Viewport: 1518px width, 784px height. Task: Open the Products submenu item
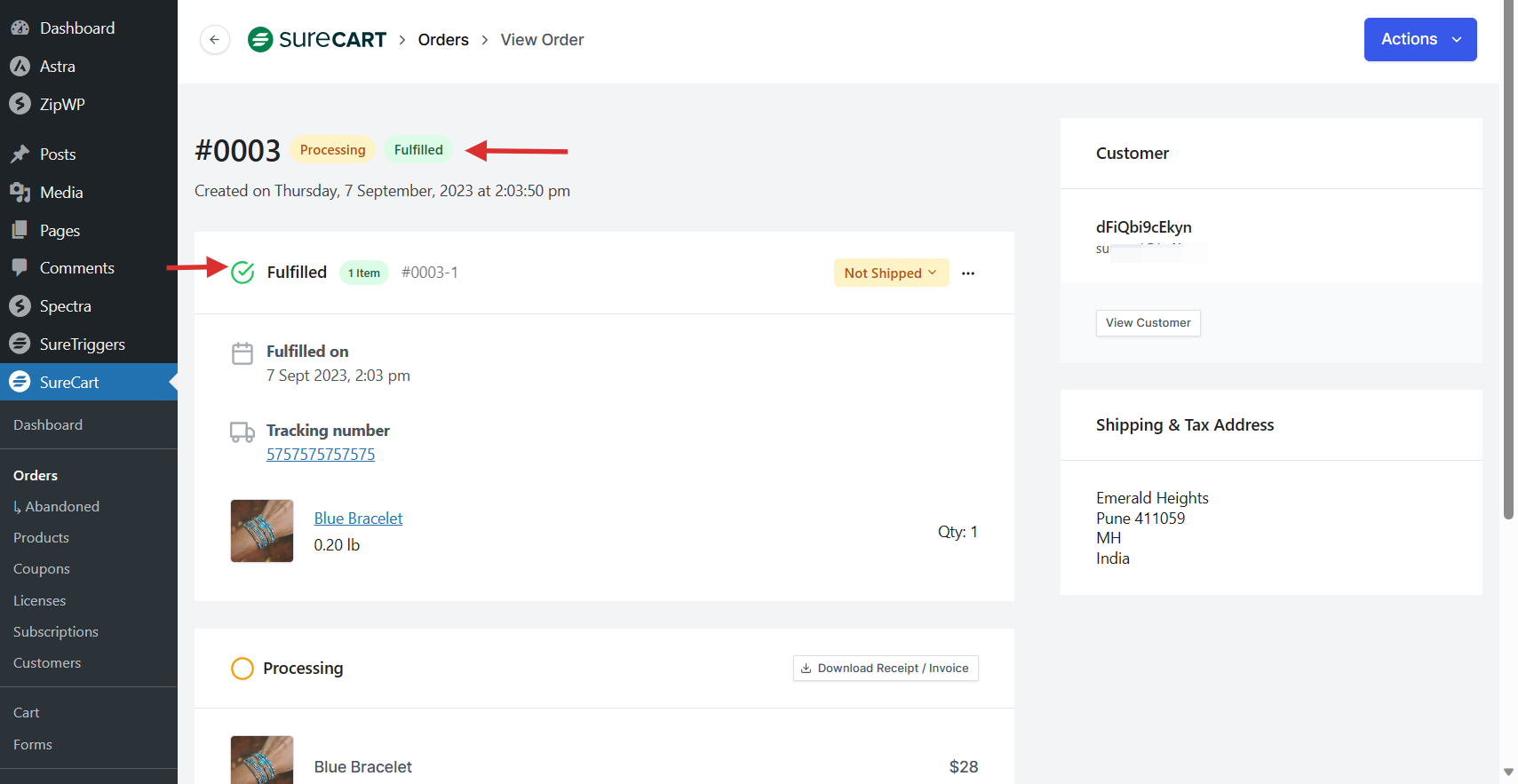(41, 538)
